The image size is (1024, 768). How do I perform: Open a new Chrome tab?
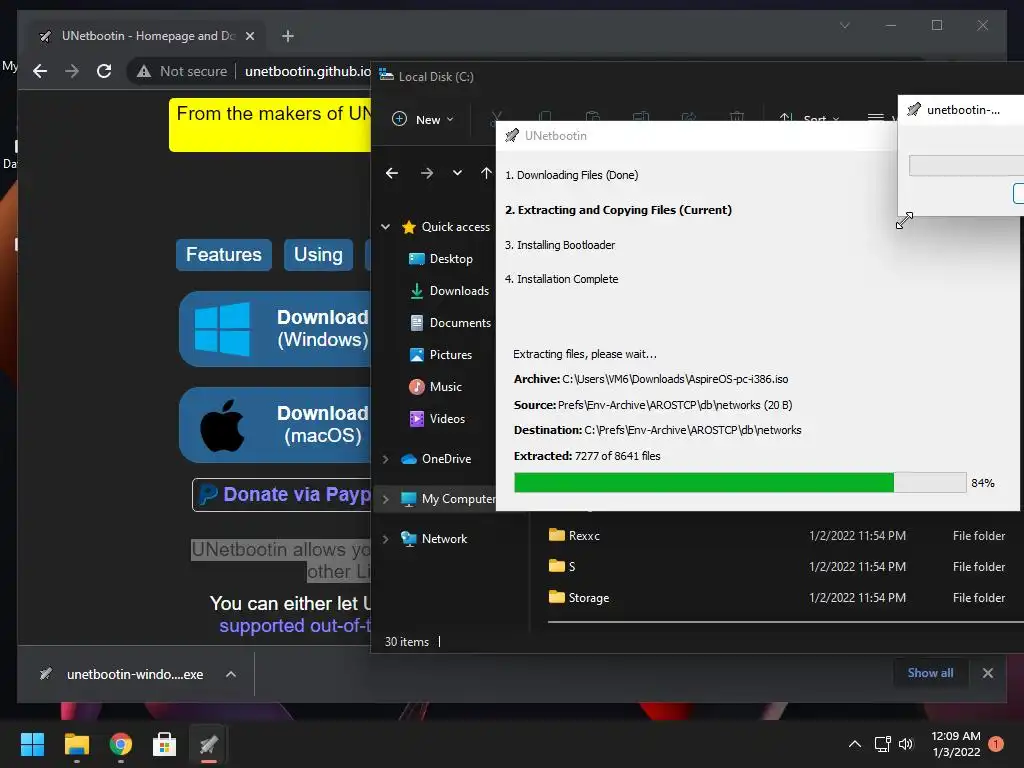point(288,36)
